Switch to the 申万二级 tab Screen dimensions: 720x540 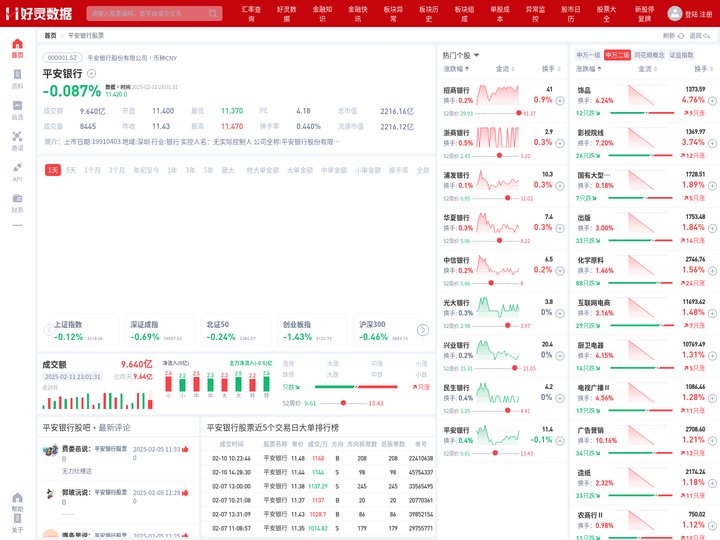point(617,55)
